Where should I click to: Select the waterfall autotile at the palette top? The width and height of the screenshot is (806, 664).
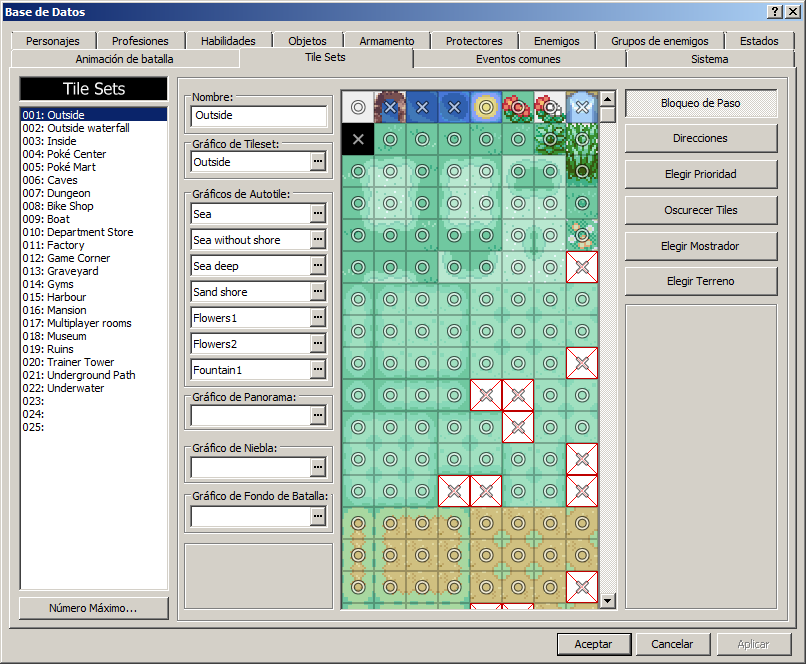[389, 107]
